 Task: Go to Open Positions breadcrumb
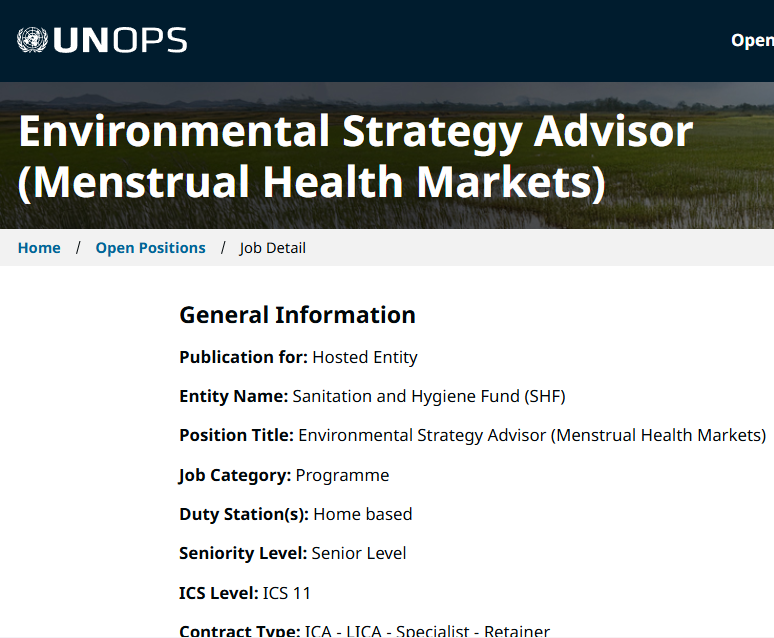[151, 248]
